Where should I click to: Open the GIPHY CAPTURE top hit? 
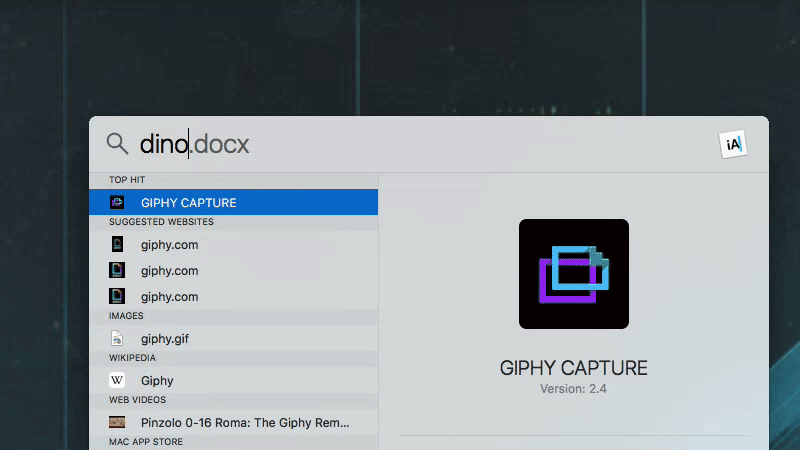click(x=234, y=203)
